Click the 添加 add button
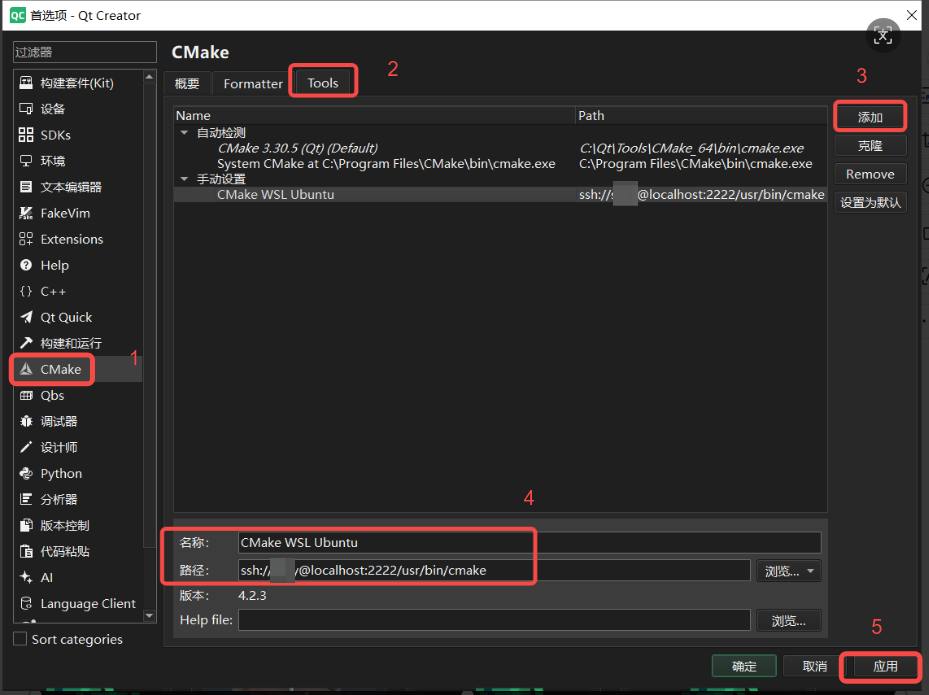 click(x=870, y=117)
